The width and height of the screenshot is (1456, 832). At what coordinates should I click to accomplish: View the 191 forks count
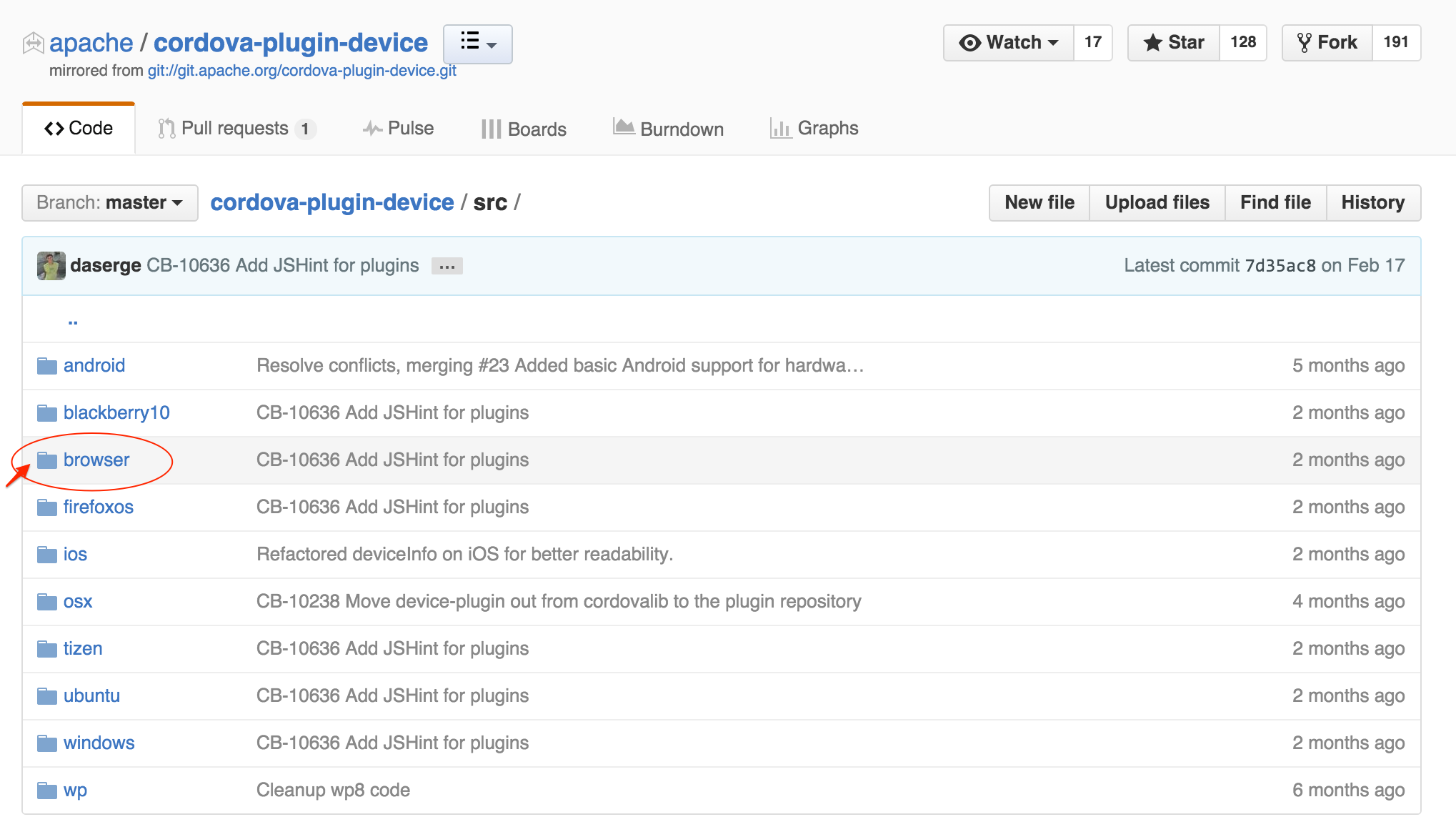pos(1396,43)
